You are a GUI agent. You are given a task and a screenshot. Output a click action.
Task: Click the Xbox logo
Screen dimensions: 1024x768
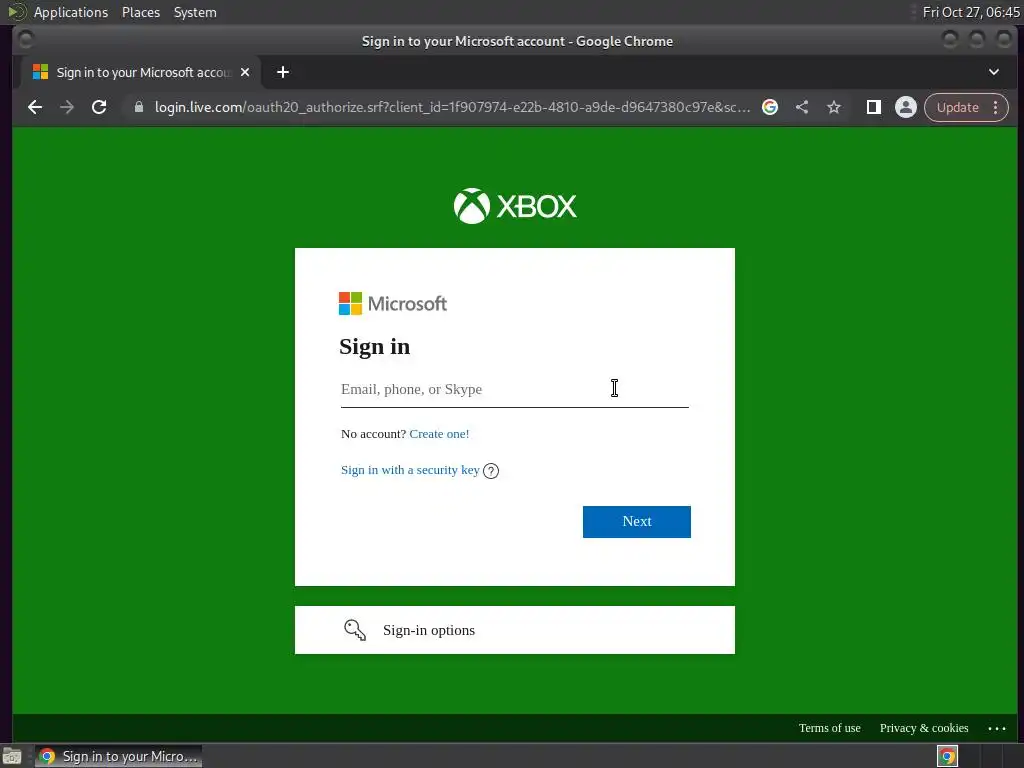tap(515, 206)
